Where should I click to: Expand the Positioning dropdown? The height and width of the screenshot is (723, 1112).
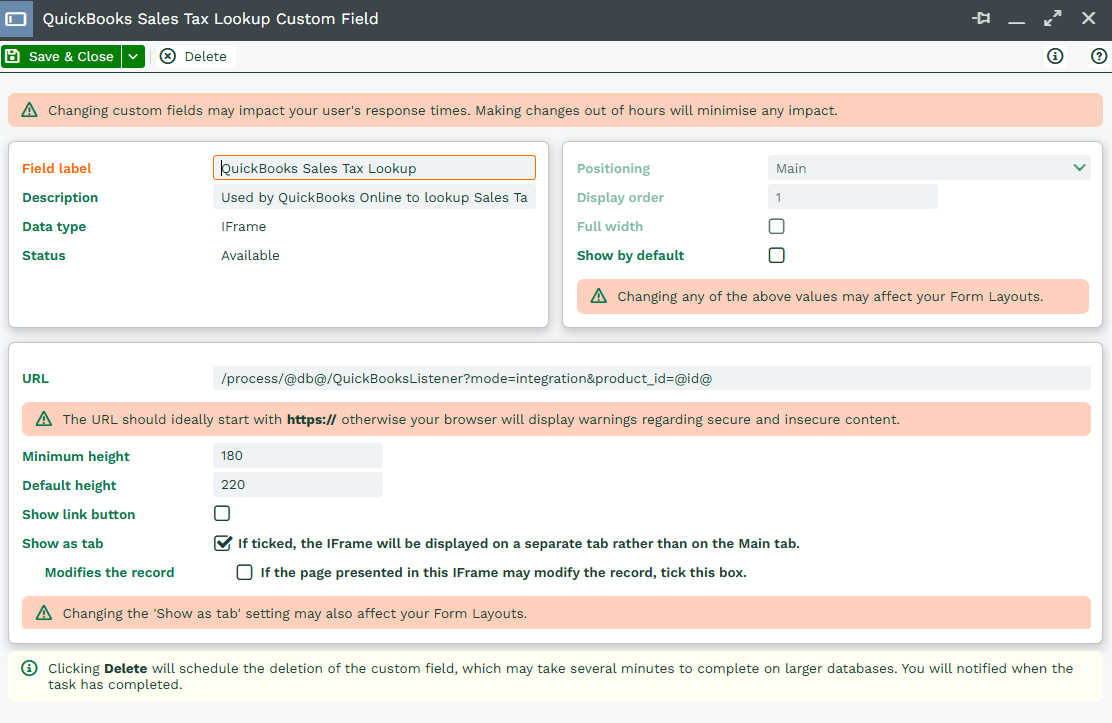click(x=1079, y=168)
